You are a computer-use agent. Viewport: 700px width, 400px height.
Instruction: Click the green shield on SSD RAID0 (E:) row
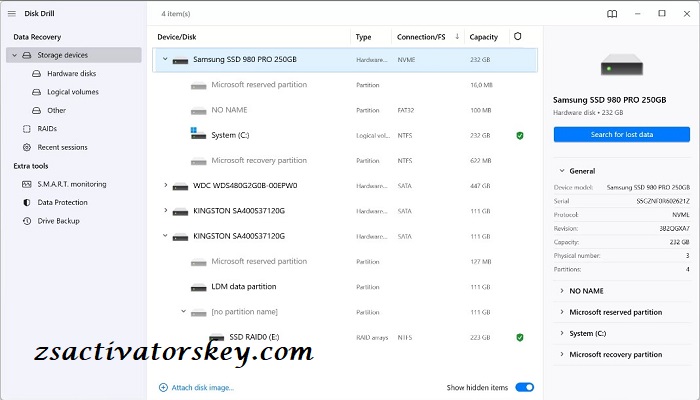pyautogui.click(x=520, y=338)
